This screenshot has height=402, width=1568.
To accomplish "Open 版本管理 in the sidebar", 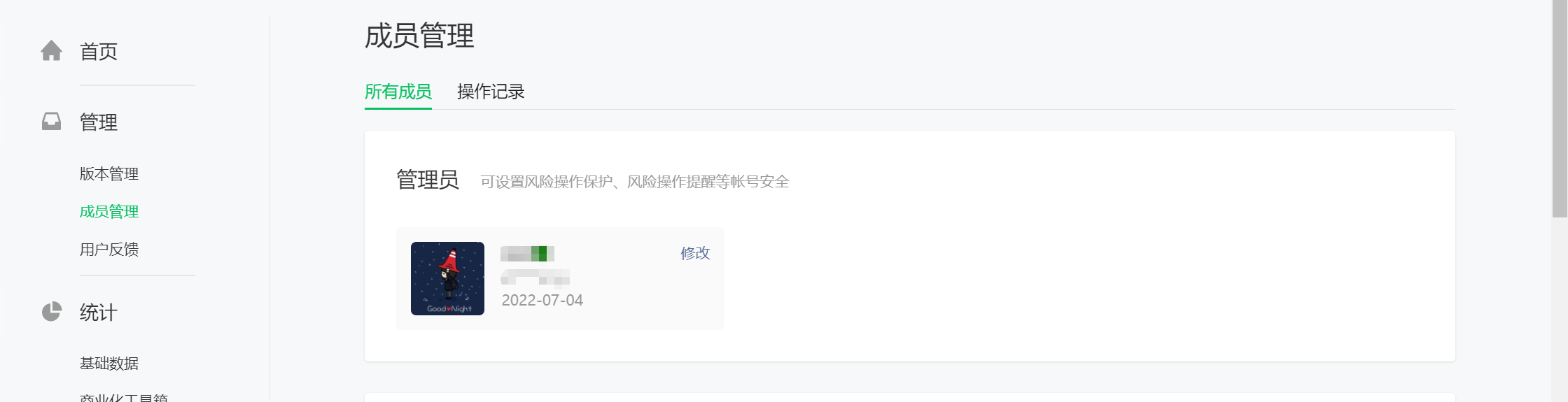I will (109, 173).
